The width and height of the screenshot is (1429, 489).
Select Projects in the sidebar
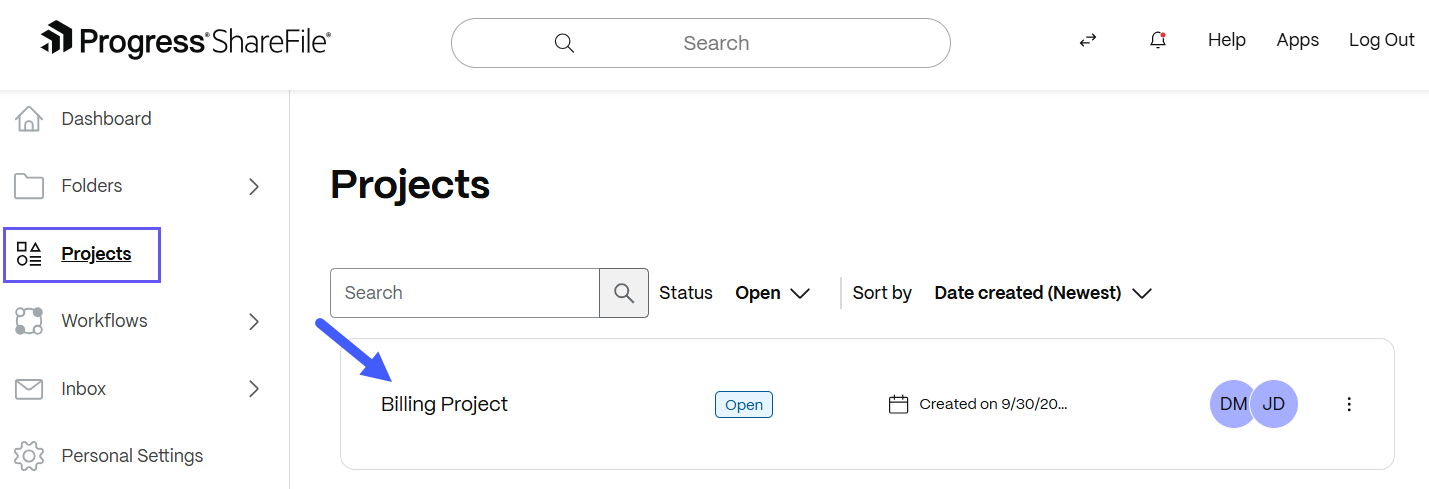(x=96, y=254)
